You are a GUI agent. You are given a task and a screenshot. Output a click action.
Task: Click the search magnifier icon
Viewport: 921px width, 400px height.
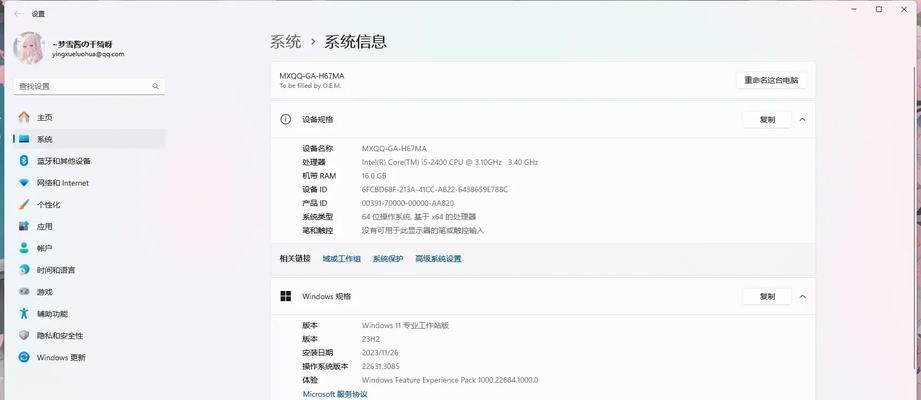point(156,86)
